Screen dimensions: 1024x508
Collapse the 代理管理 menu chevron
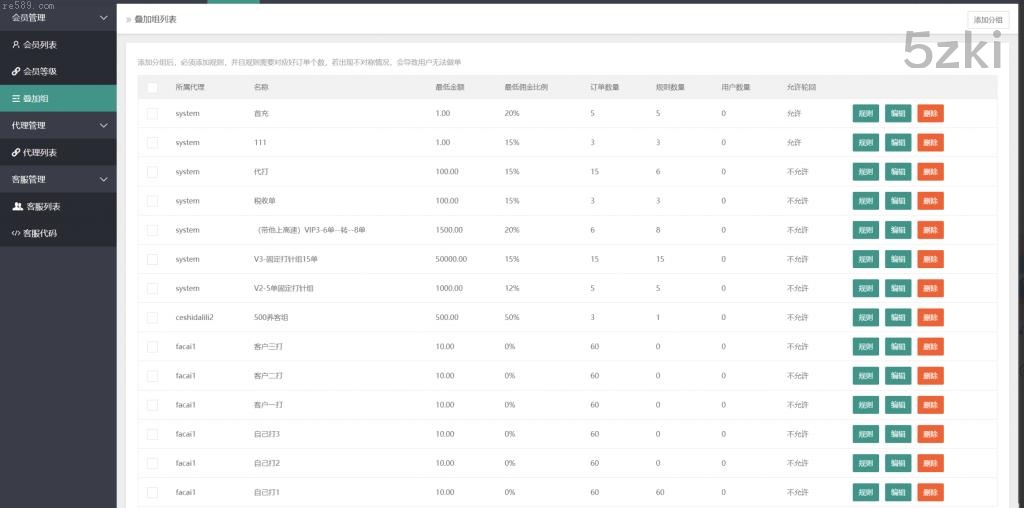(104, 126)
